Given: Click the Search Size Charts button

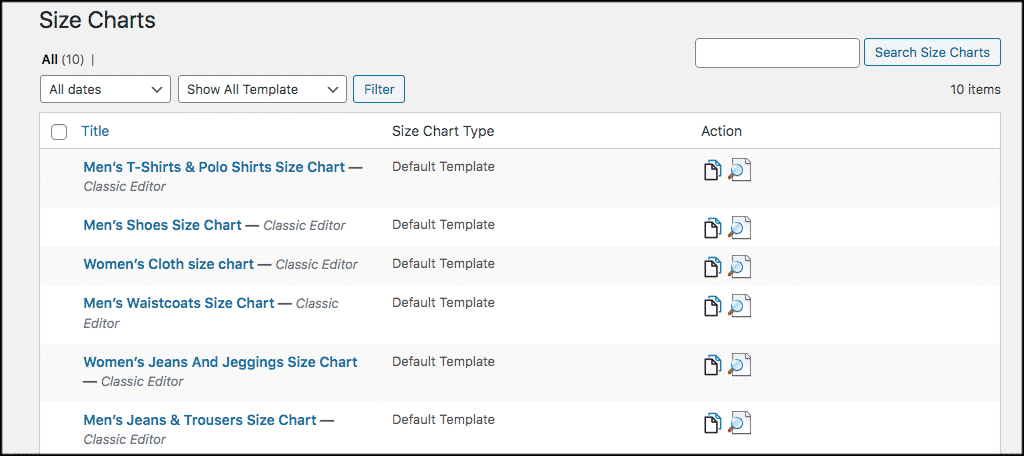Looking at the screenshot, I should 931,53.
